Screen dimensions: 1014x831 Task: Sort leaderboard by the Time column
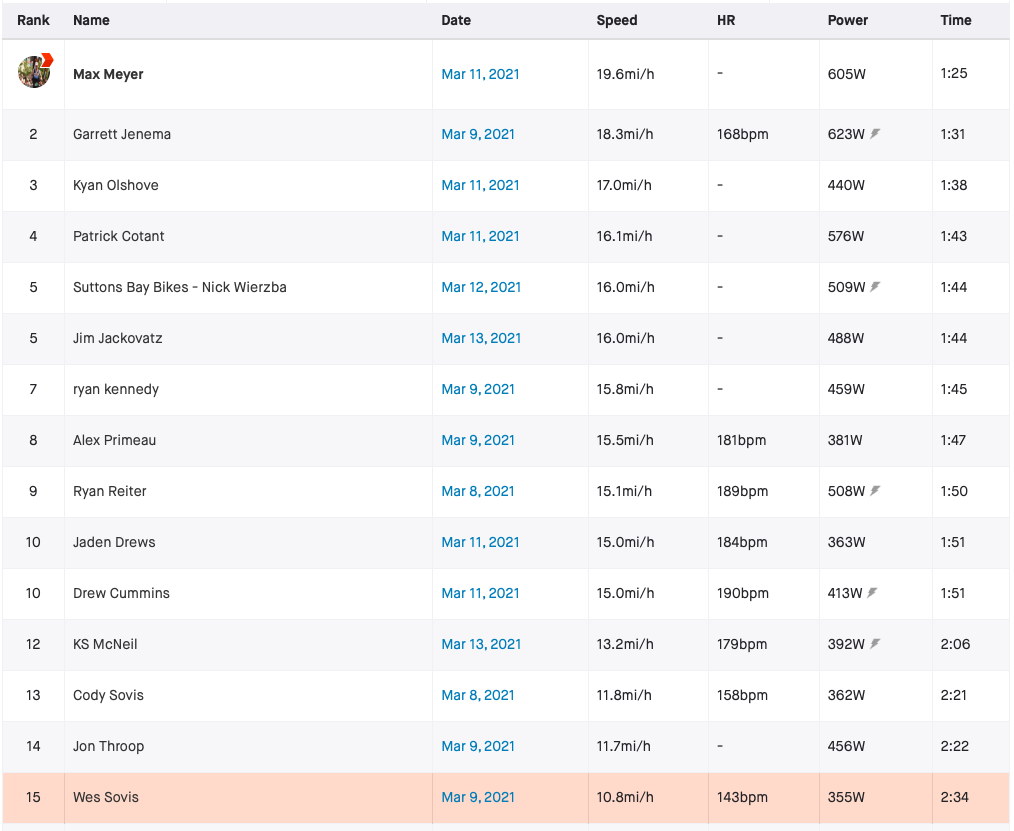pyautogui.click(x=956, y=20)
